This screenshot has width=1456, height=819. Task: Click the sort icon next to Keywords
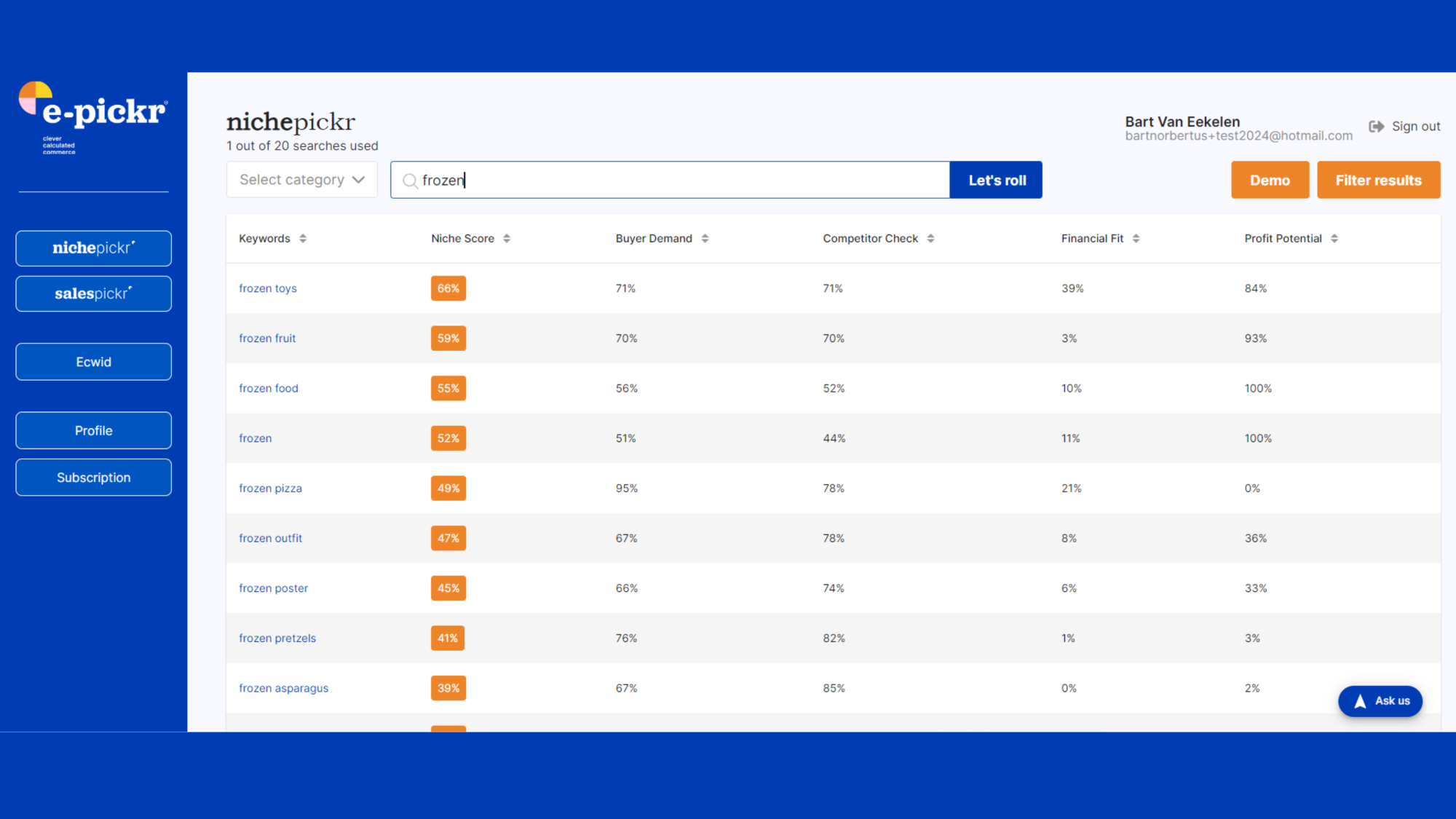304,238
